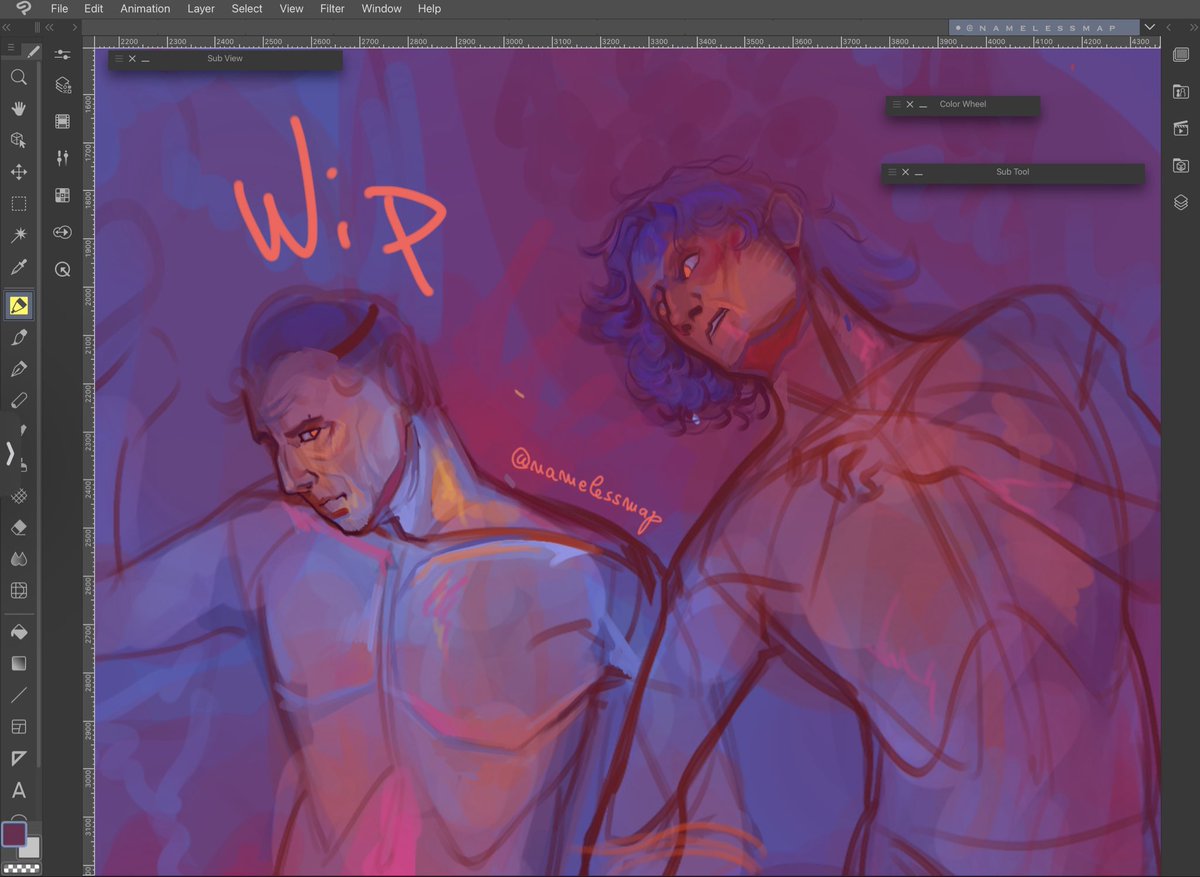Select the Blend droplets tool
This screenshot has height=877, width=1200.
click(18, 559)
